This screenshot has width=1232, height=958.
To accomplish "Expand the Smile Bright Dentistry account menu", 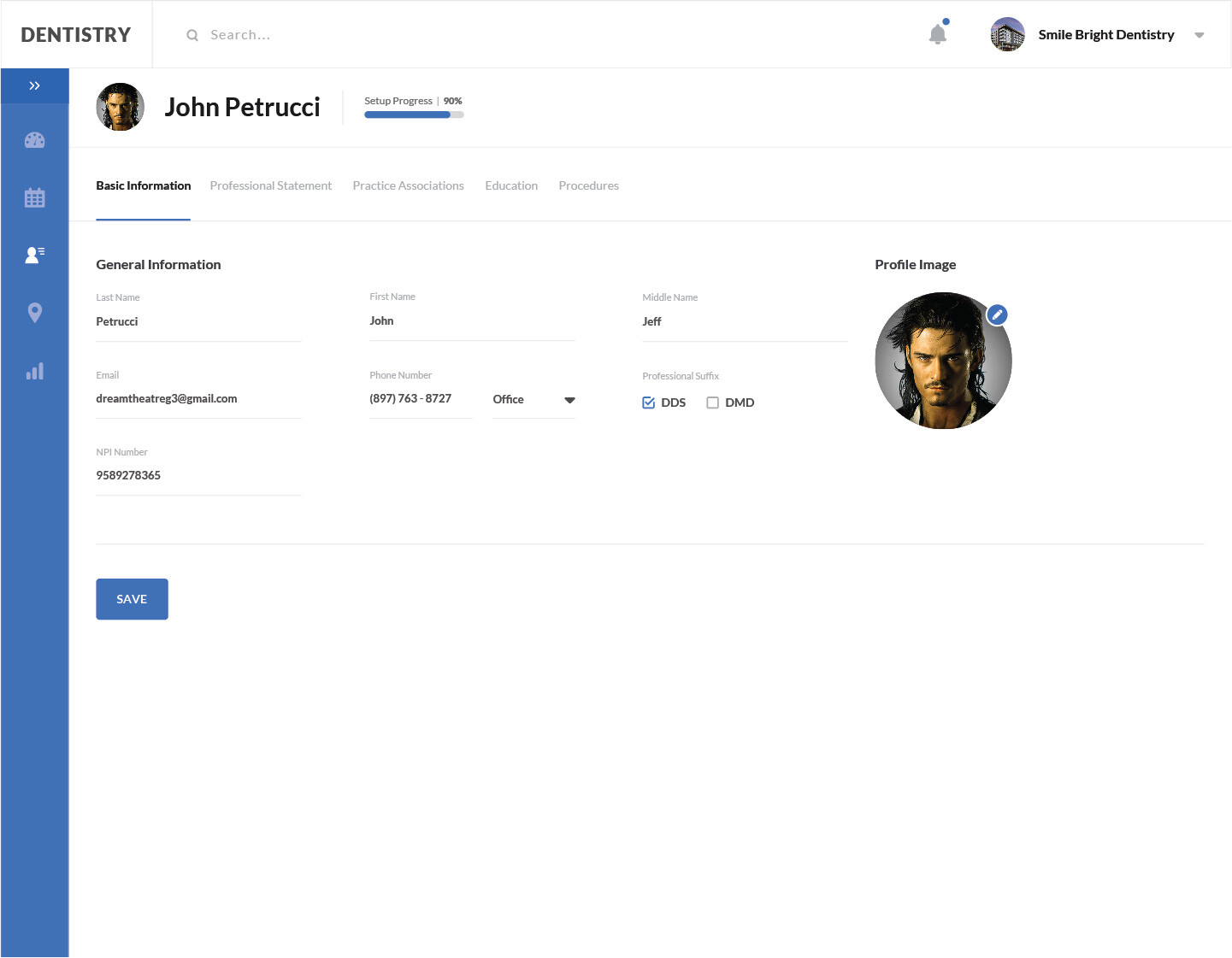I will point(1199,35).
